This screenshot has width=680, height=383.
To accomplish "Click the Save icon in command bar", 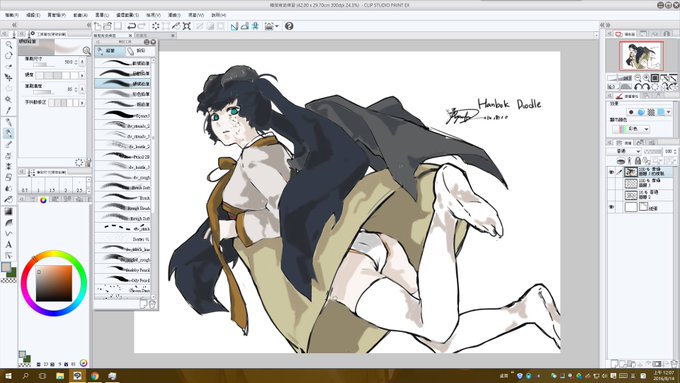I will [x=118, y=26].
